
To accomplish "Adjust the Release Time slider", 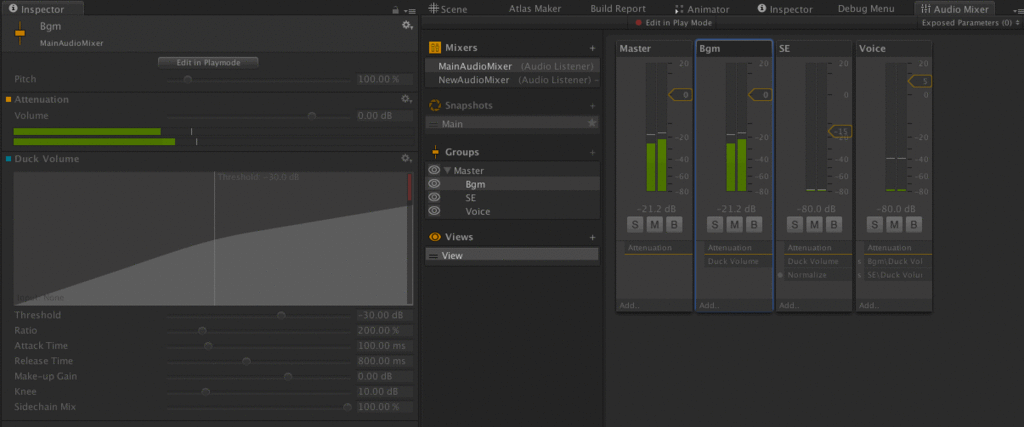I will point(246,361).
